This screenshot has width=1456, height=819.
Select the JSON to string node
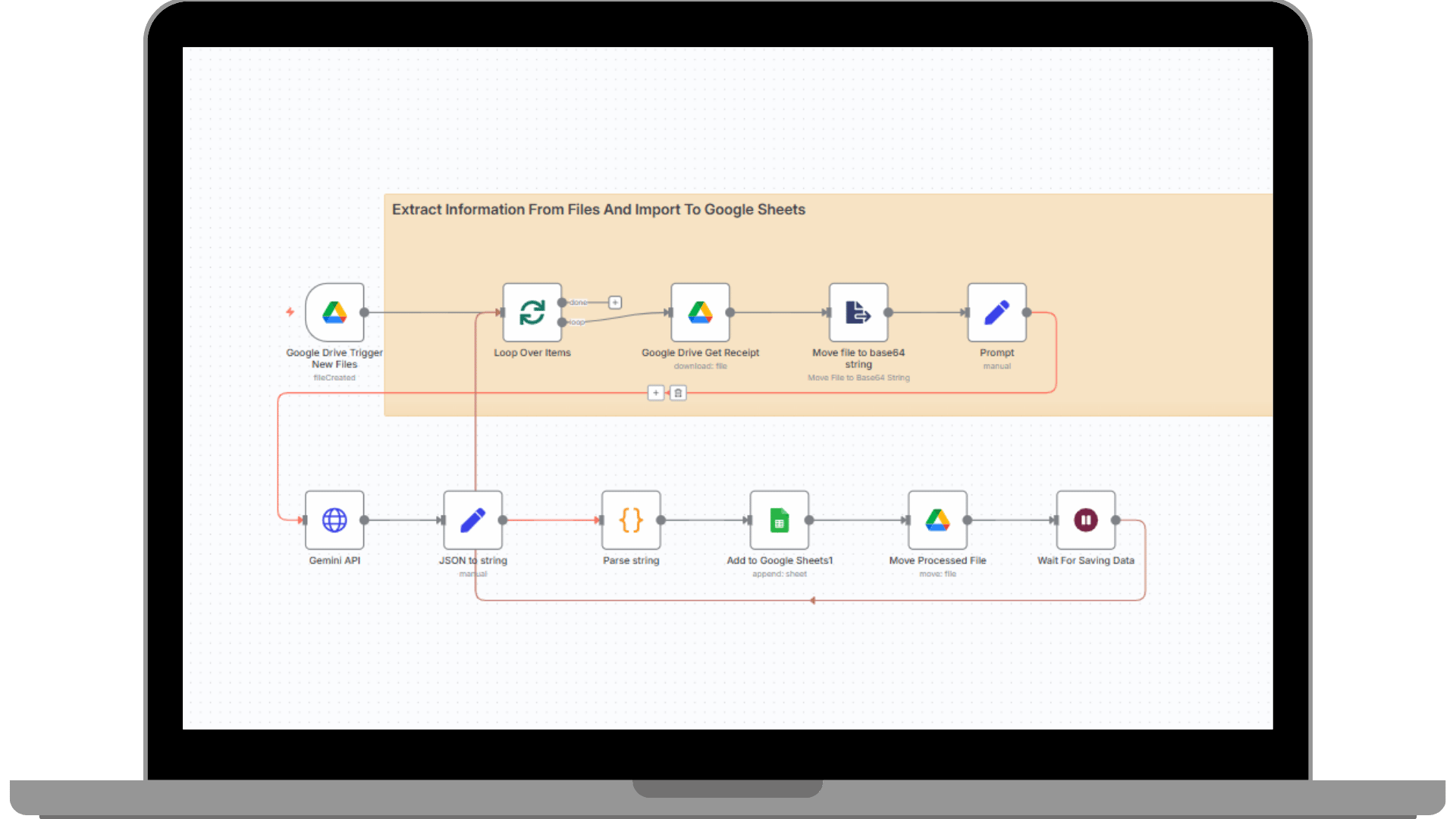472,520
